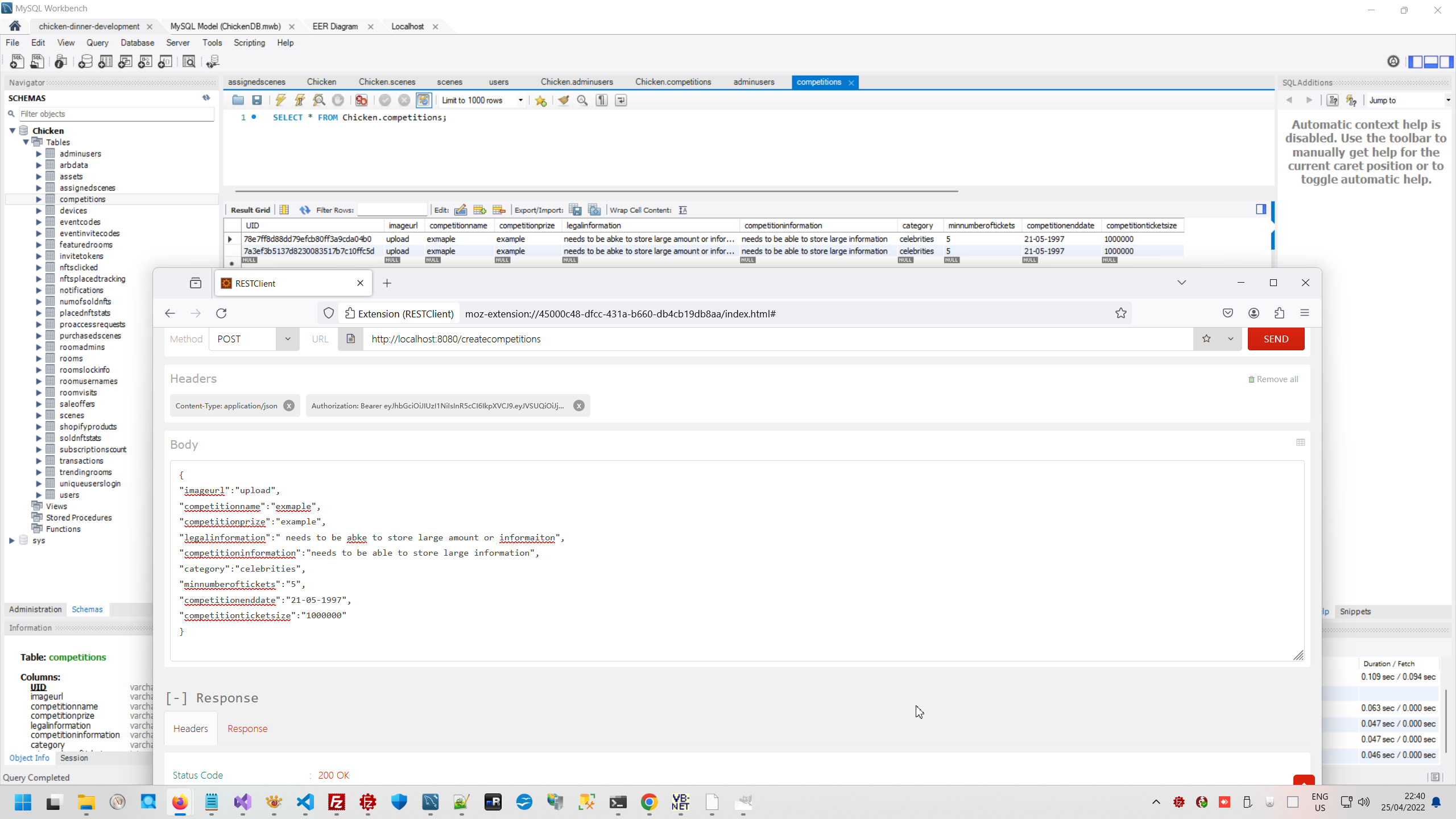Open the Limit to 1000 rows dropdown
This screenshot has width=1456, height=819.
tap(520, 100)
